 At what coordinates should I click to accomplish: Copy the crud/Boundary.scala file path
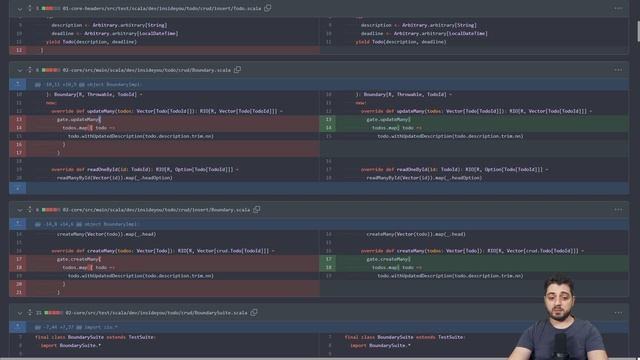pos(237,70)
